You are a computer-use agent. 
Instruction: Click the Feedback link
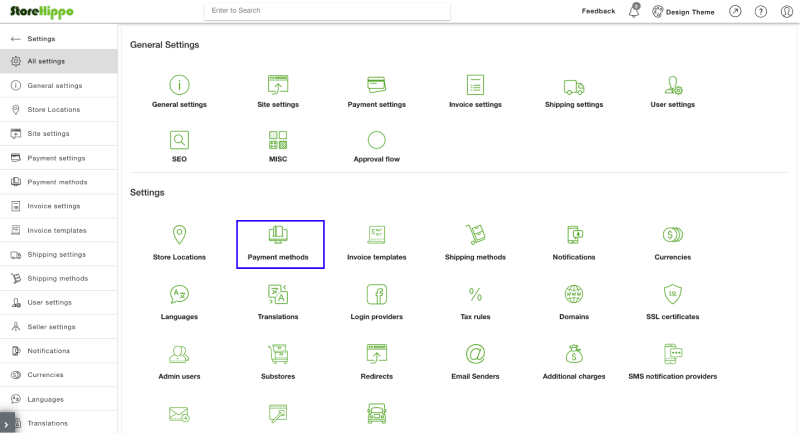tap(598, 11)
